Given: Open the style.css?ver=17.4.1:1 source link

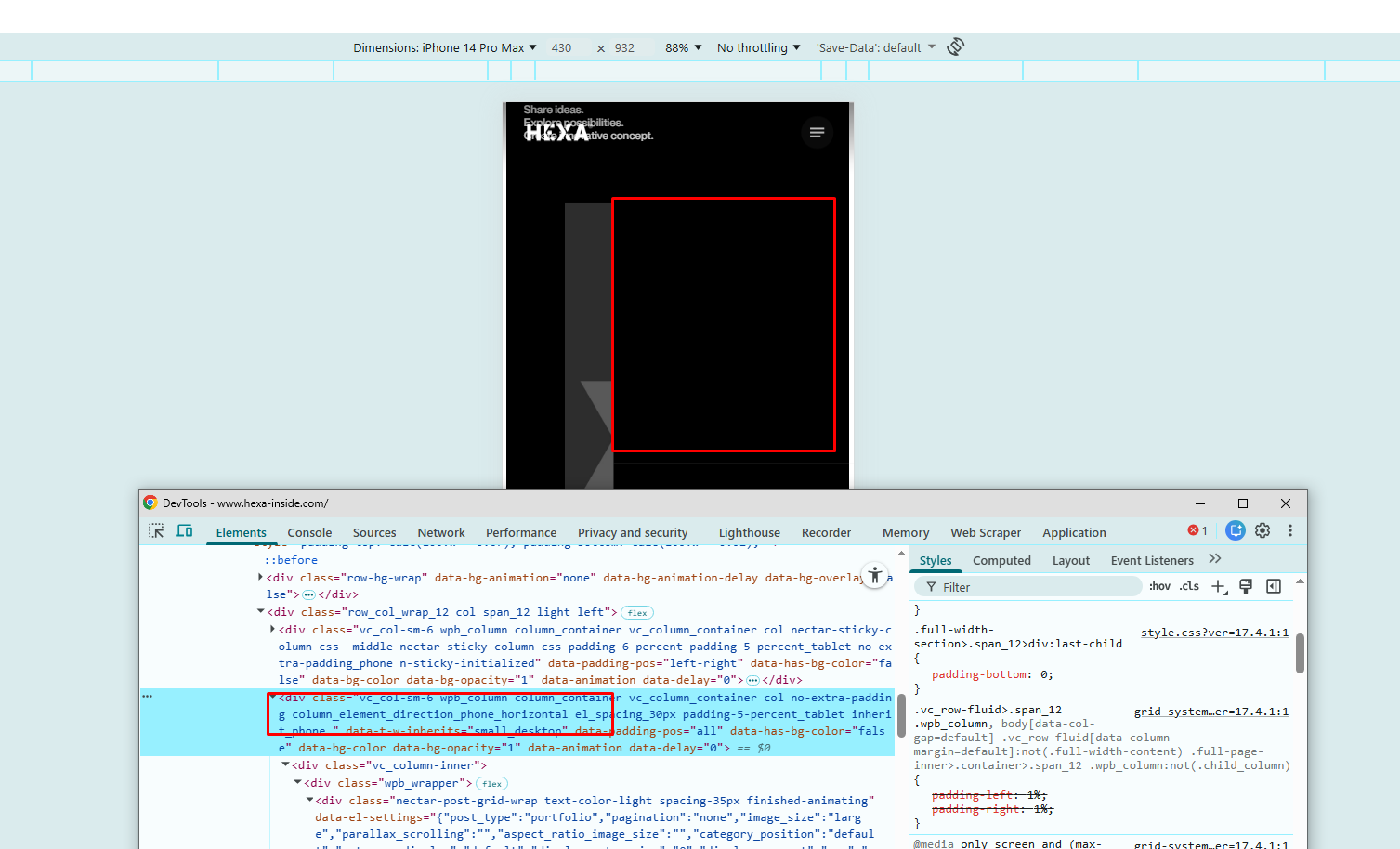Looking at the screenshot, I should point(1214,633).
